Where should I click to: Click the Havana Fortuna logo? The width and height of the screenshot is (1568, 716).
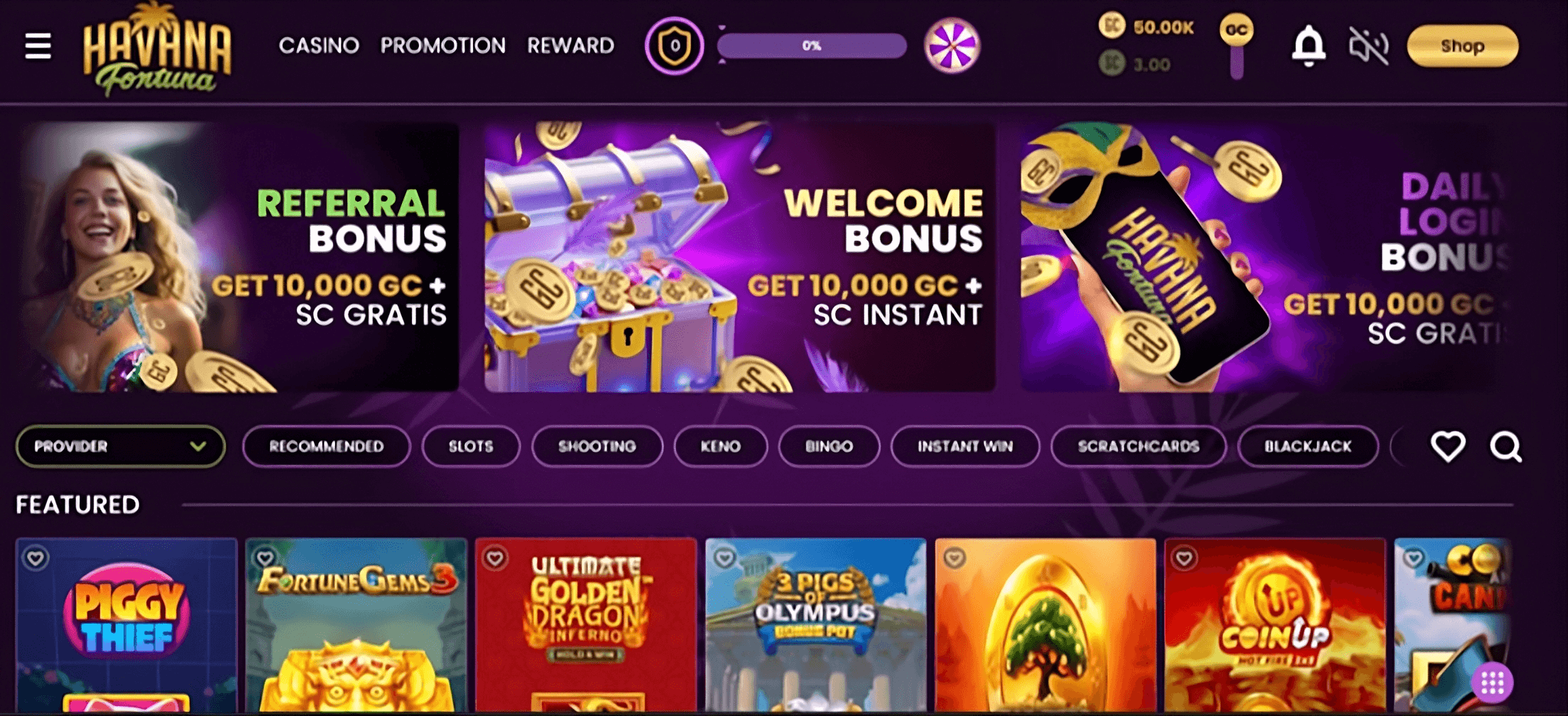(x=158, y=48)
